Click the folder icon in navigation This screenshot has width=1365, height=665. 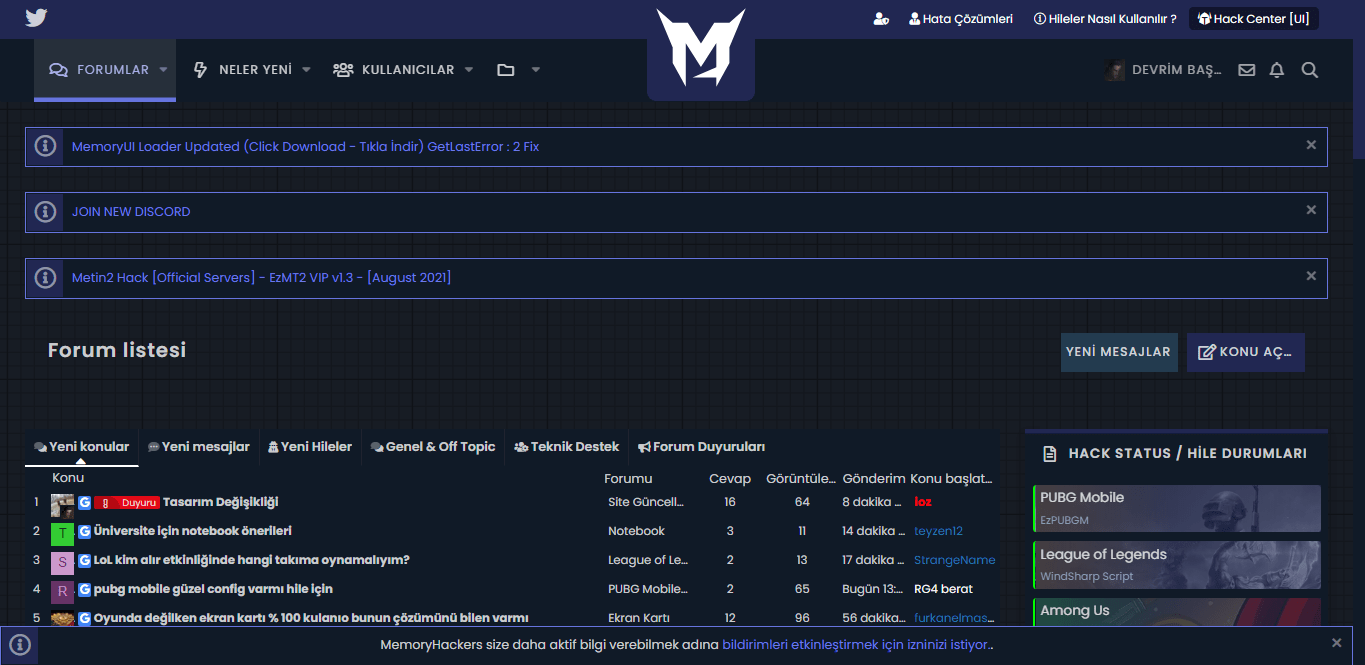(x=506, y=70)
